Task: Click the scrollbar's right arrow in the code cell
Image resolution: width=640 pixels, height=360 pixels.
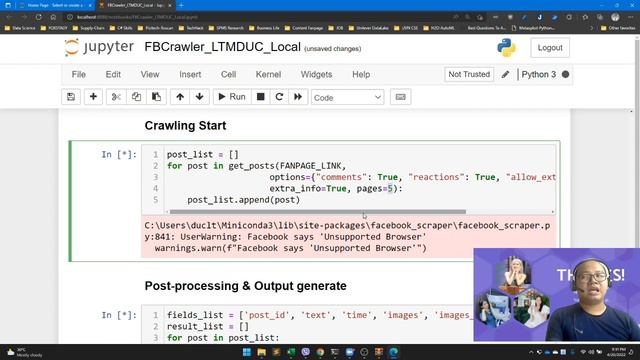Action: click(x=553, y=212)
